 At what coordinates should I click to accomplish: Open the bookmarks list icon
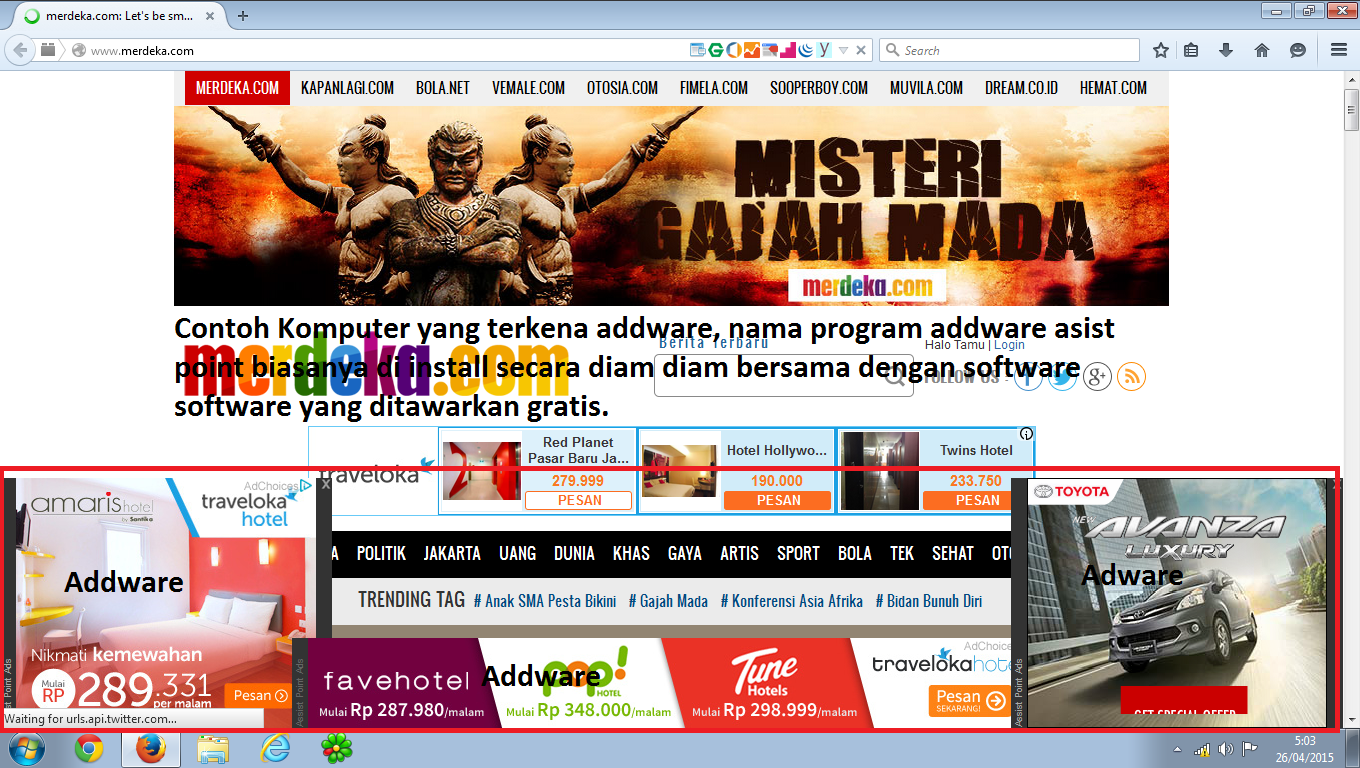coord(1191,50)
